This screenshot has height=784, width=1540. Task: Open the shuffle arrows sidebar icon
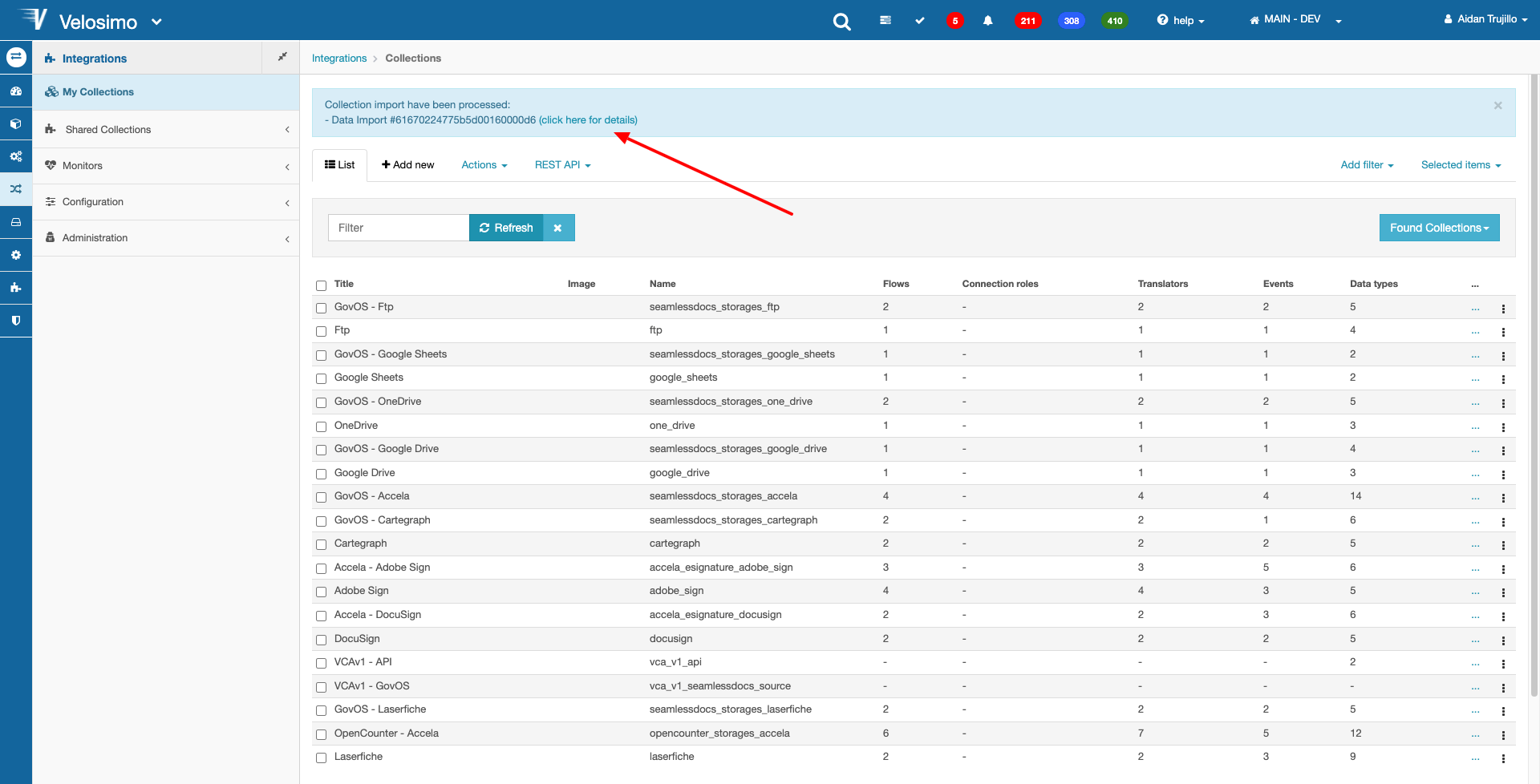coord(16,189)
